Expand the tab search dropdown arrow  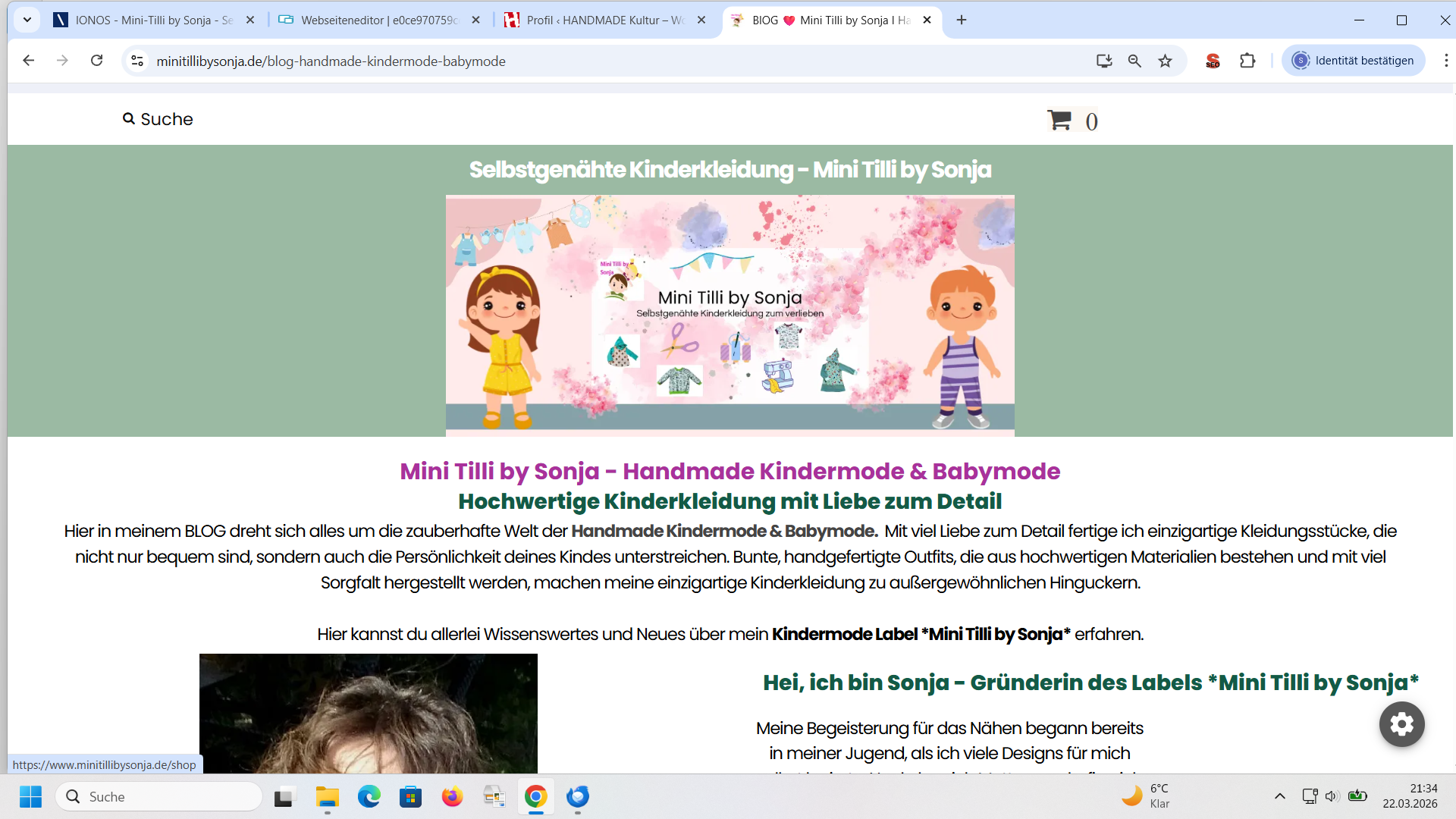point(27,20)
